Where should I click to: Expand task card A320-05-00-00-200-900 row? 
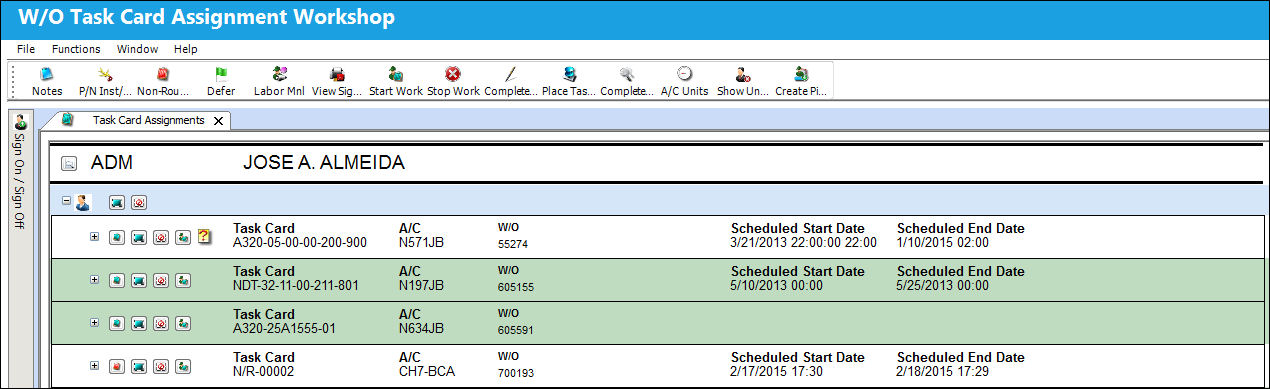tap(94, 237)
